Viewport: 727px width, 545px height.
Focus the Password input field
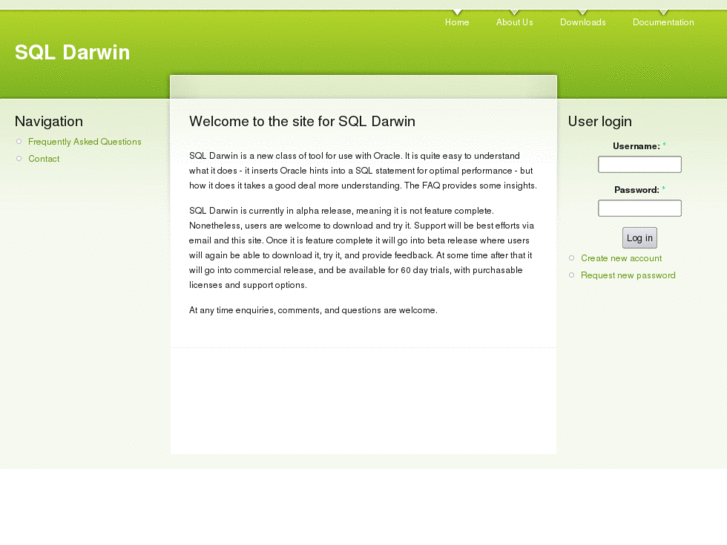pyautogui.click(x=639, y=208)
